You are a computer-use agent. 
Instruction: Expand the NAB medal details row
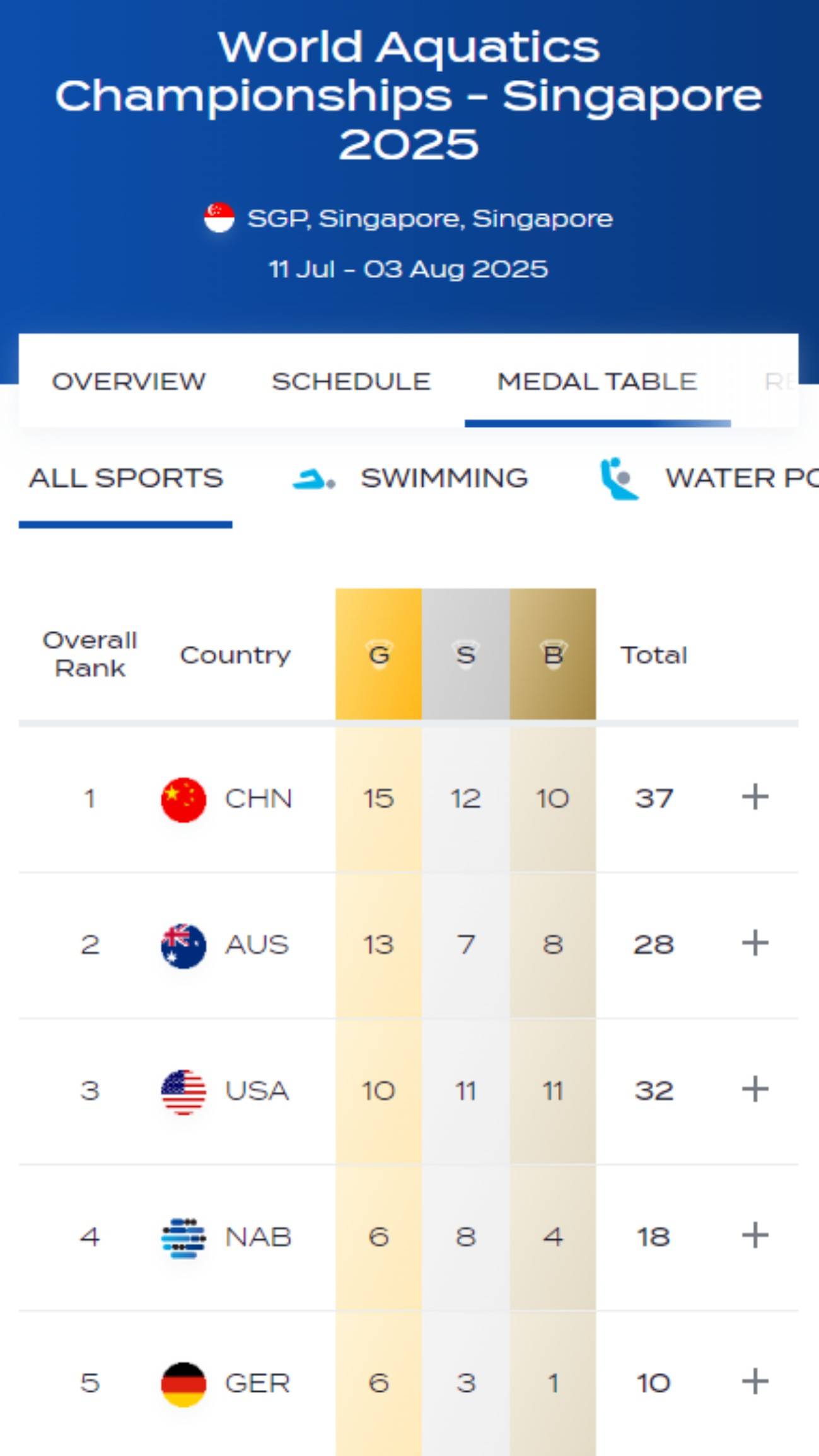tap(755, 1235)
